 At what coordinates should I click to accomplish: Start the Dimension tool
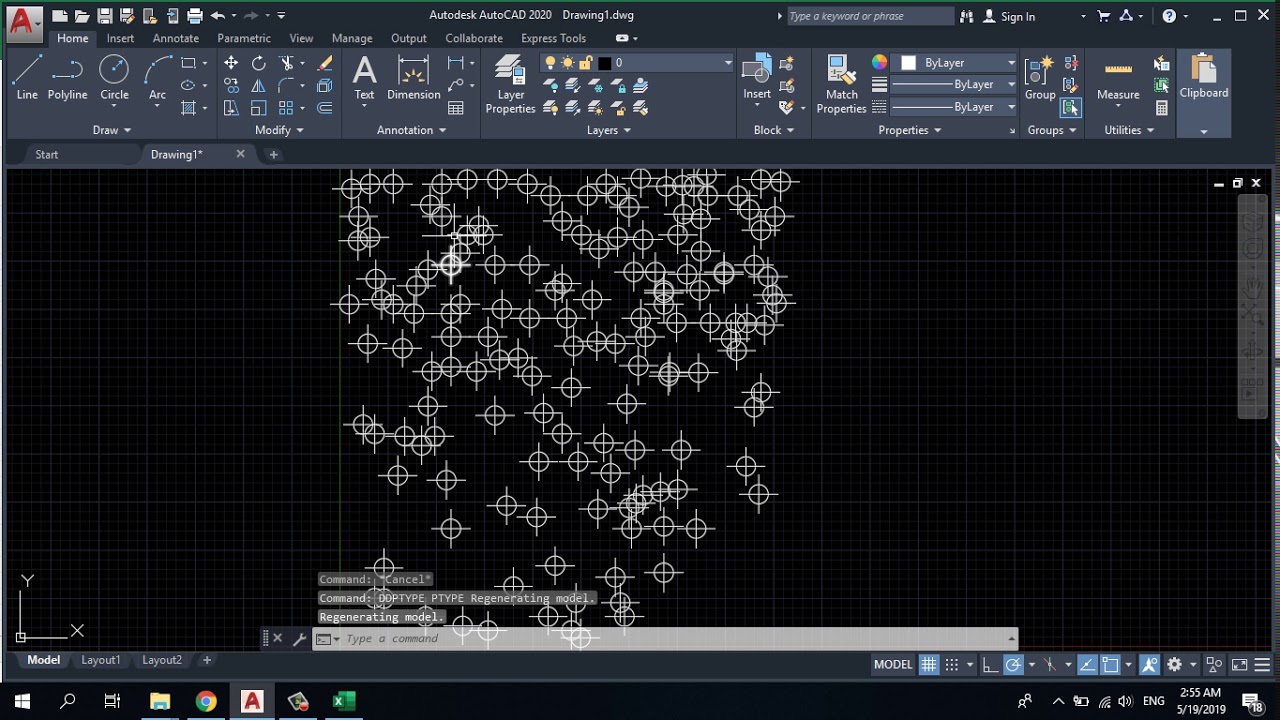click(x=413, y=78)
